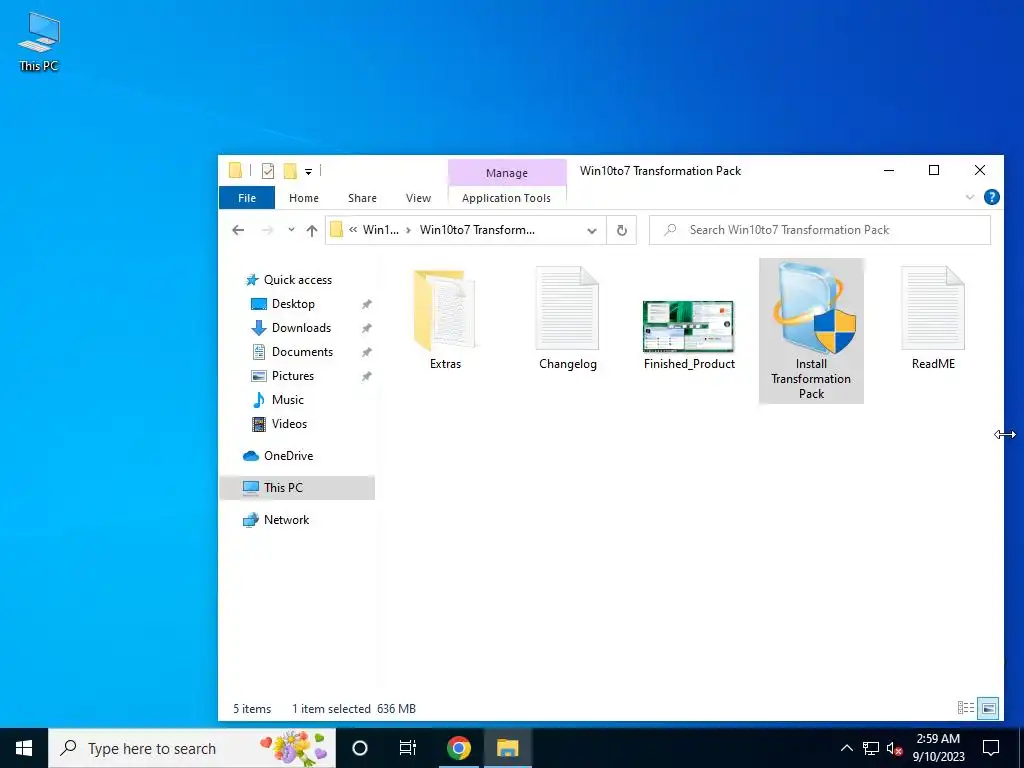Open the clock and date flyout
This screenshot has height=768, width=1024.
tap(938, 748)
